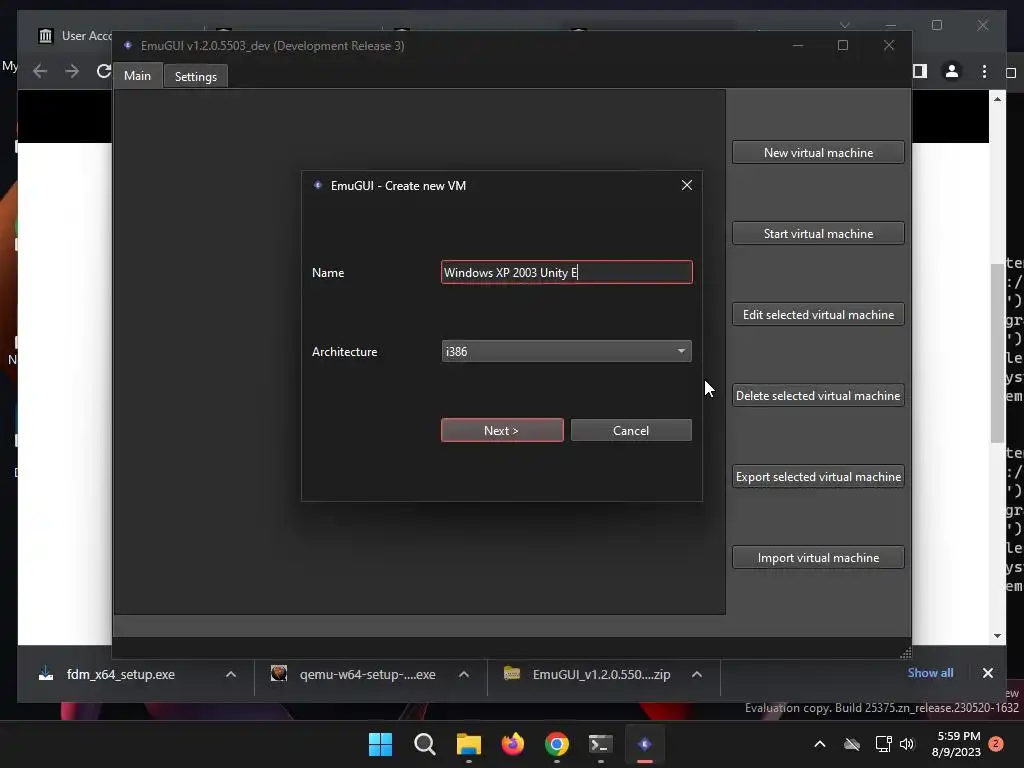
Task: Open the Windows Start menu
Action: pyautogui.click(x=380, y=744)
